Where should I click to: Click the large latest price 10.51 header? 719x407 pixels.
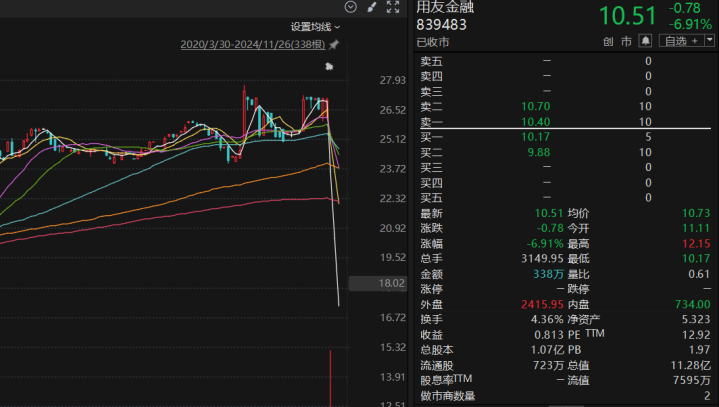coord(628,16)
